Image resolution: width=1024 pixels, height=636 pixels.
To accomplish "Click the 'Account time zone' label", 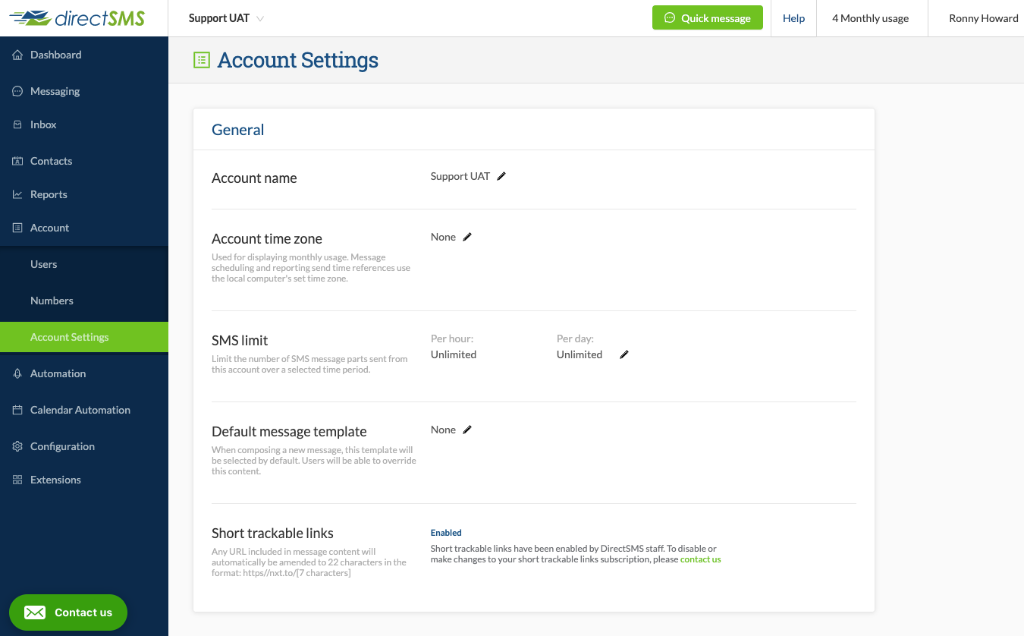I will pos(267,239).
